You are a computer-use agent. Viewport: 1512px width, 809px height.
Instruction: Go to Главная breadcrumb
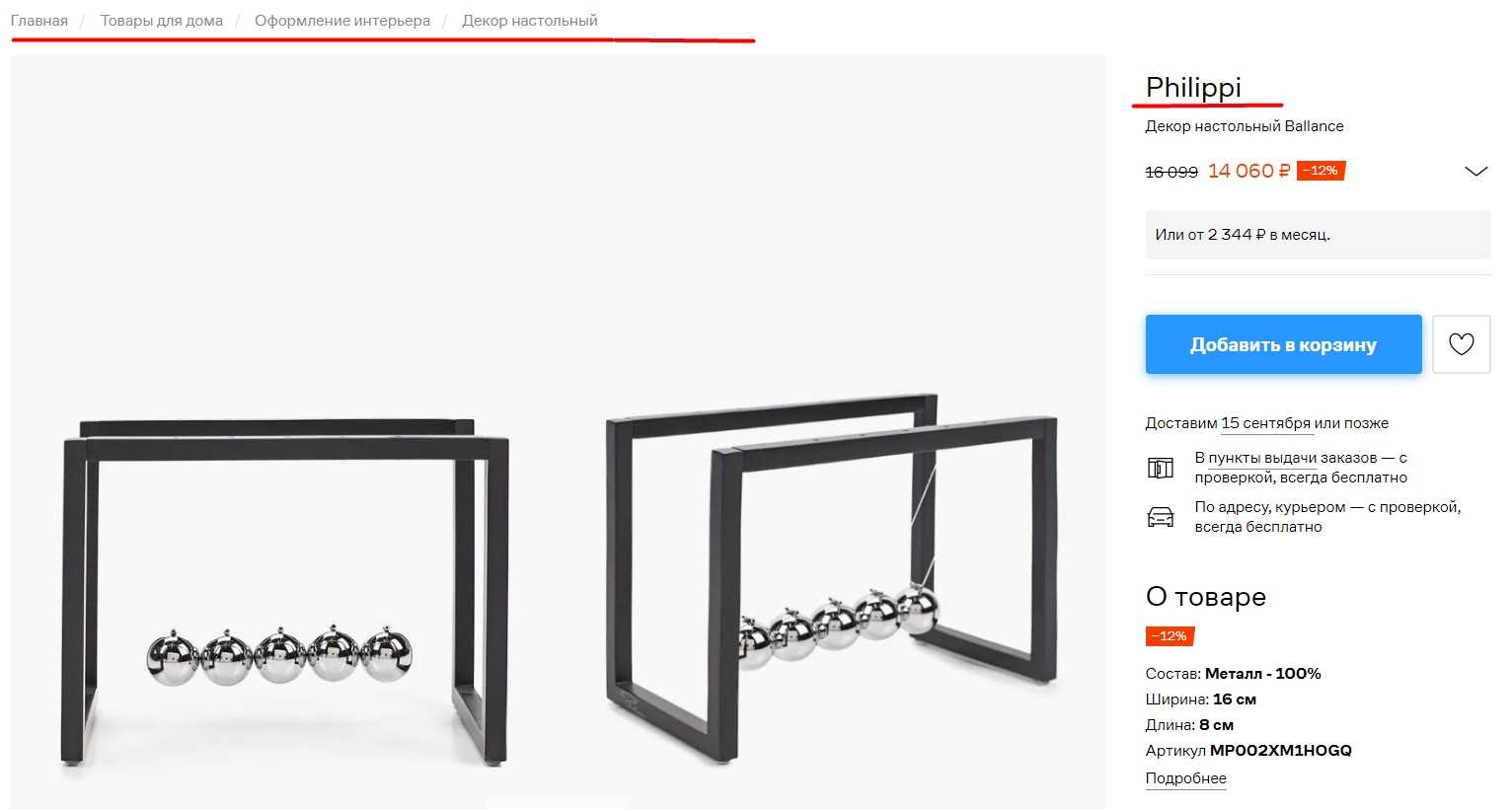[x=39, y=21]
